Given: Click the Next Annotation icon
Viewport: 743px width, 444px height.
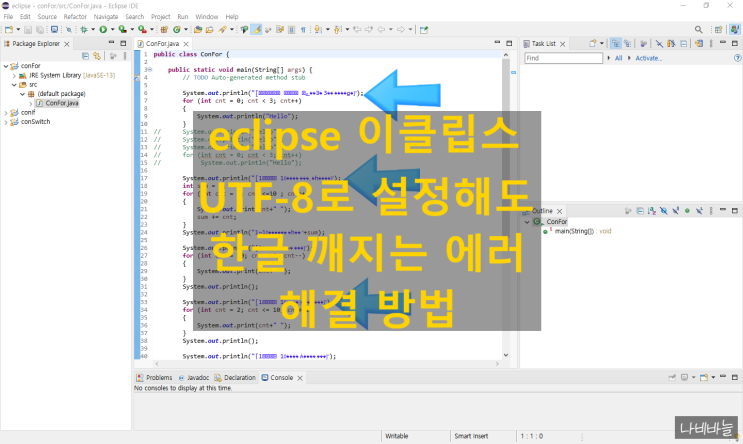Looking at the screenshot, I should pyautogui.click(x=318, y=29).
